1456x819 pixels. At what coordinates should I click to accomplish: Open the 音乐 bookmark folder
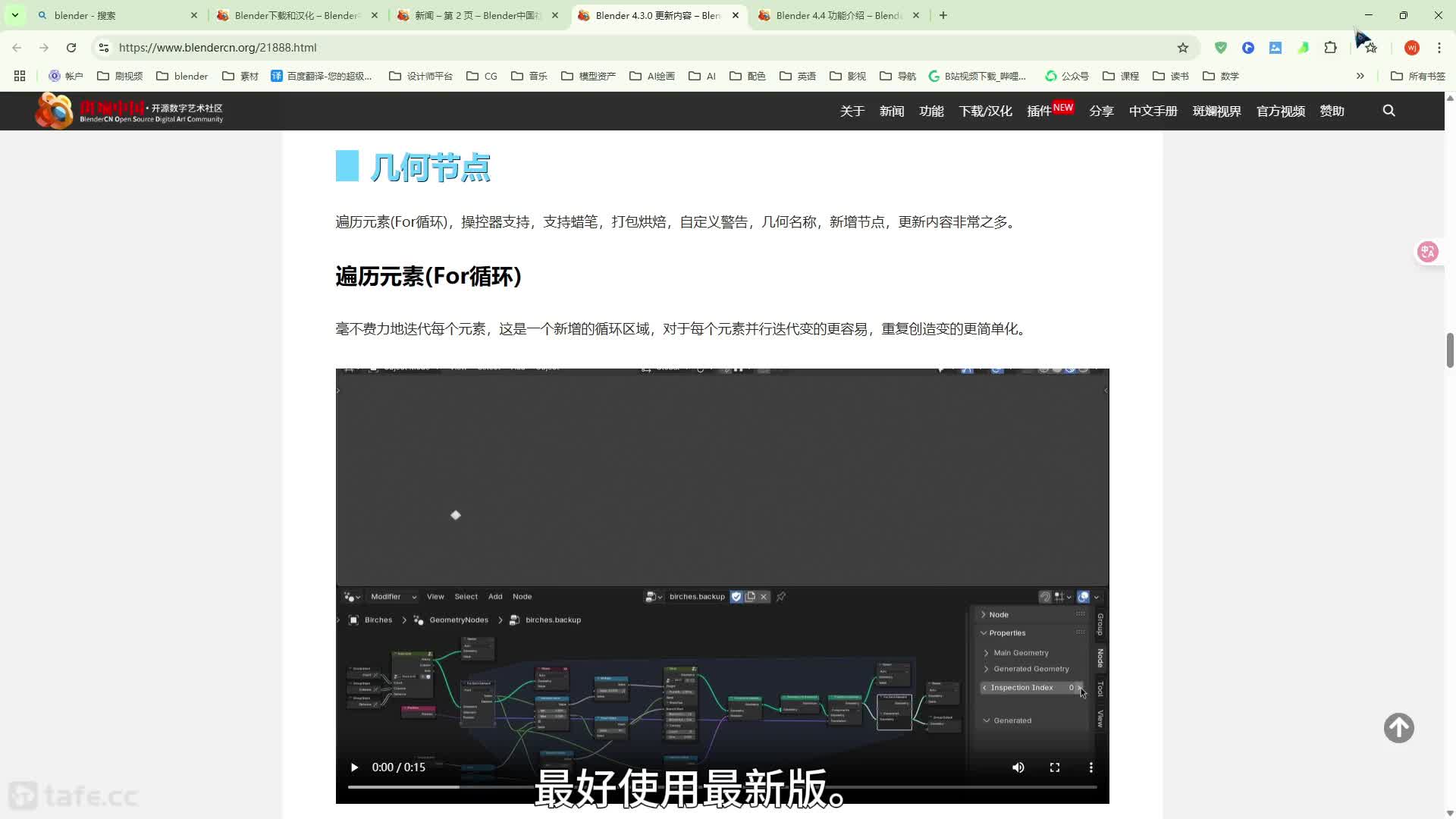529,76
